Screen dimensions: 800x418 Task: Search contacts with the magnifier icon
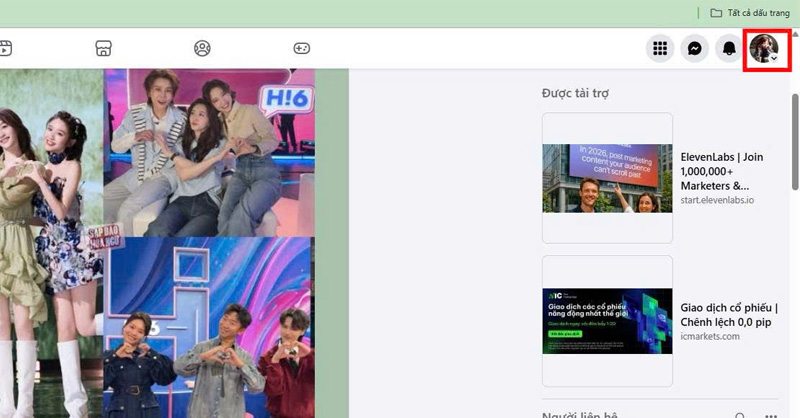coord(740,414)
